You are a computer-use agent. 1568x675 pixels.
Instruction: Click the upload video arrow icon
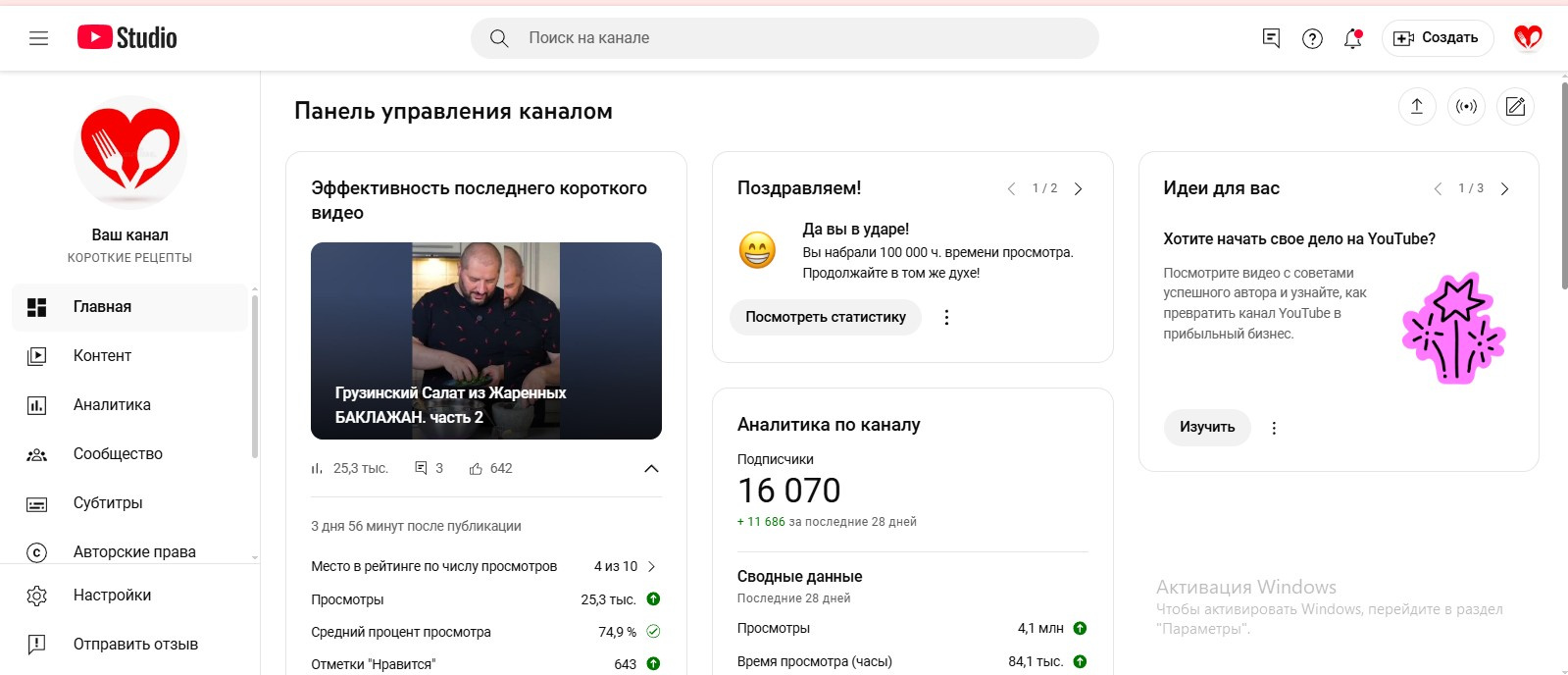[1417, 106]
